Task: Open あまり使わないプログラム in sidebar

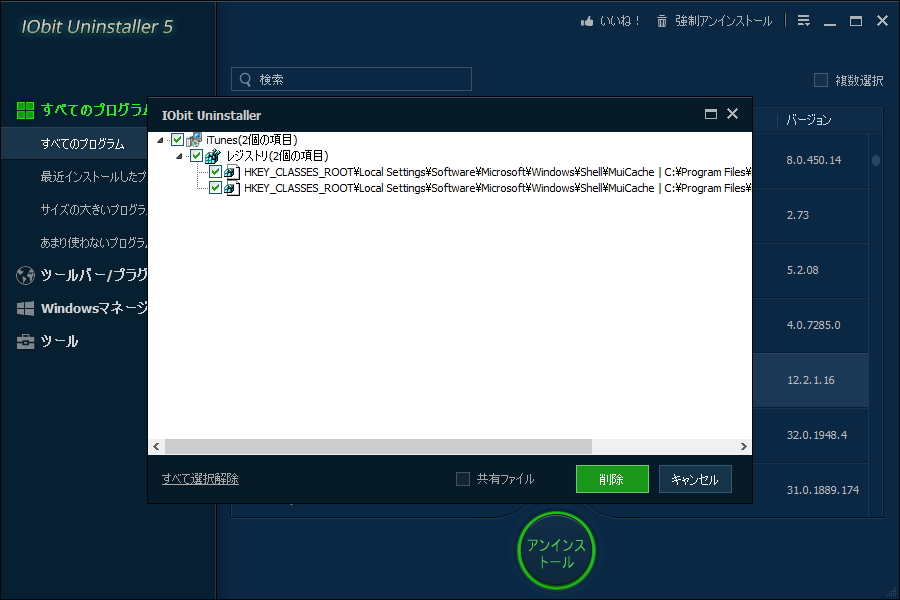Action: point(93,242)
